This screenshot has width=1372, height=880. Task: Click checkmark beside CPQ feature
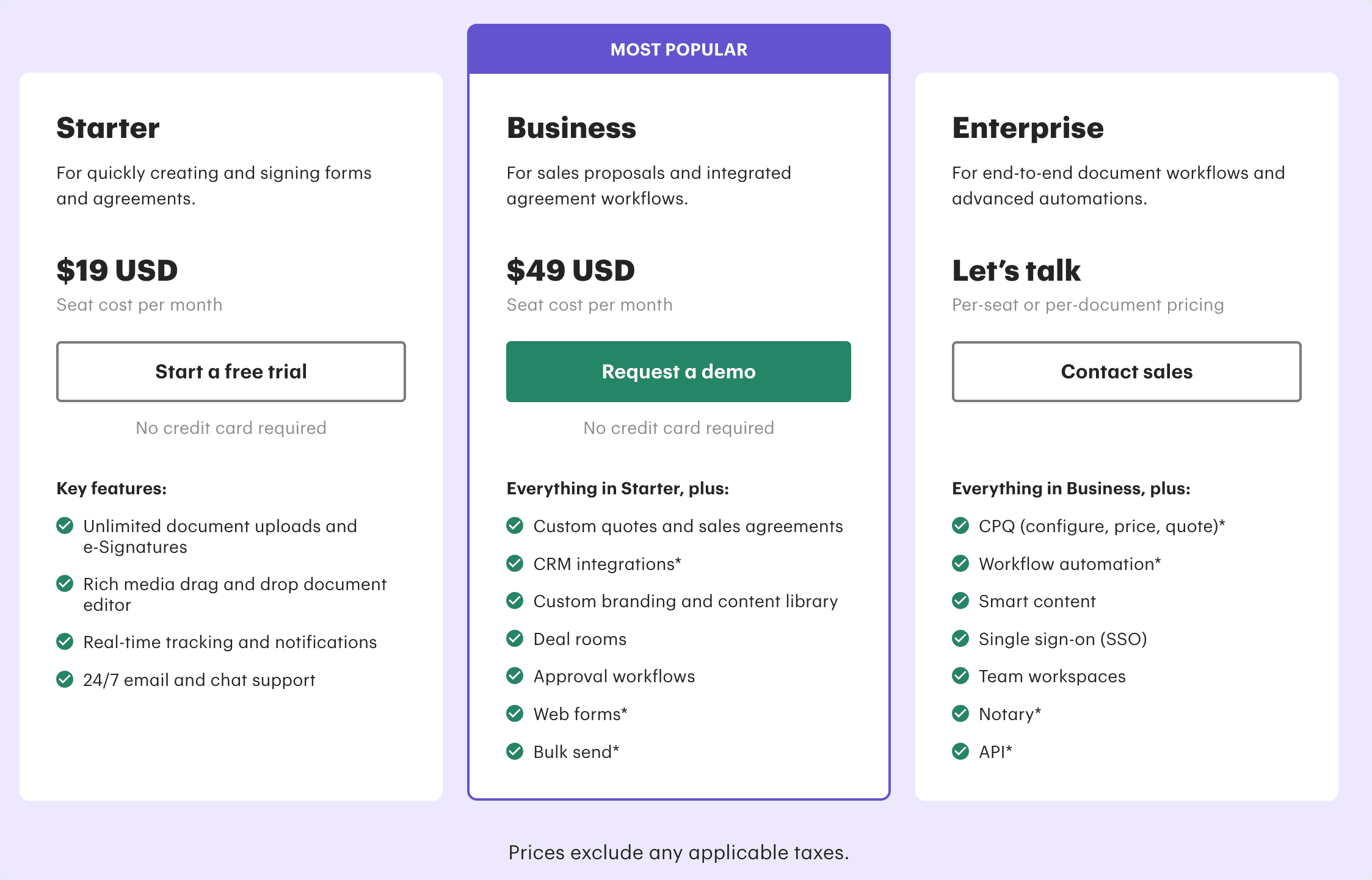tap(960, 525)
